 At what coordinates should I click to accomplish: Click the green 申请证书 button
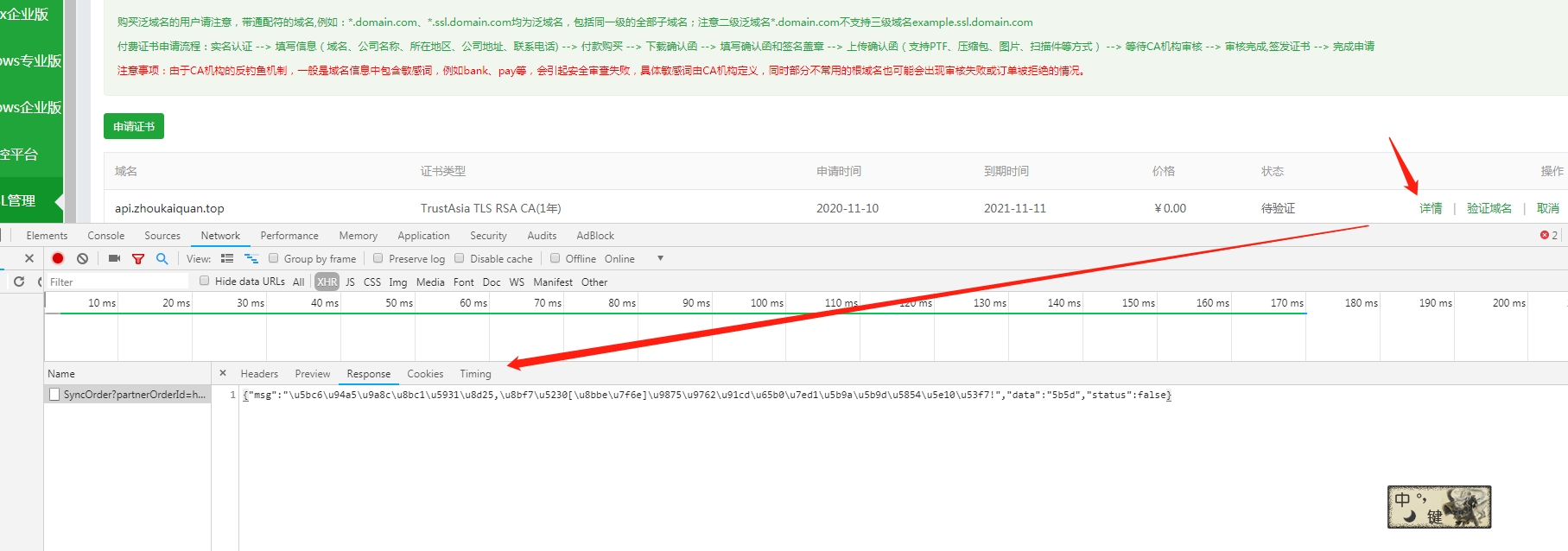tap(134, 126)
